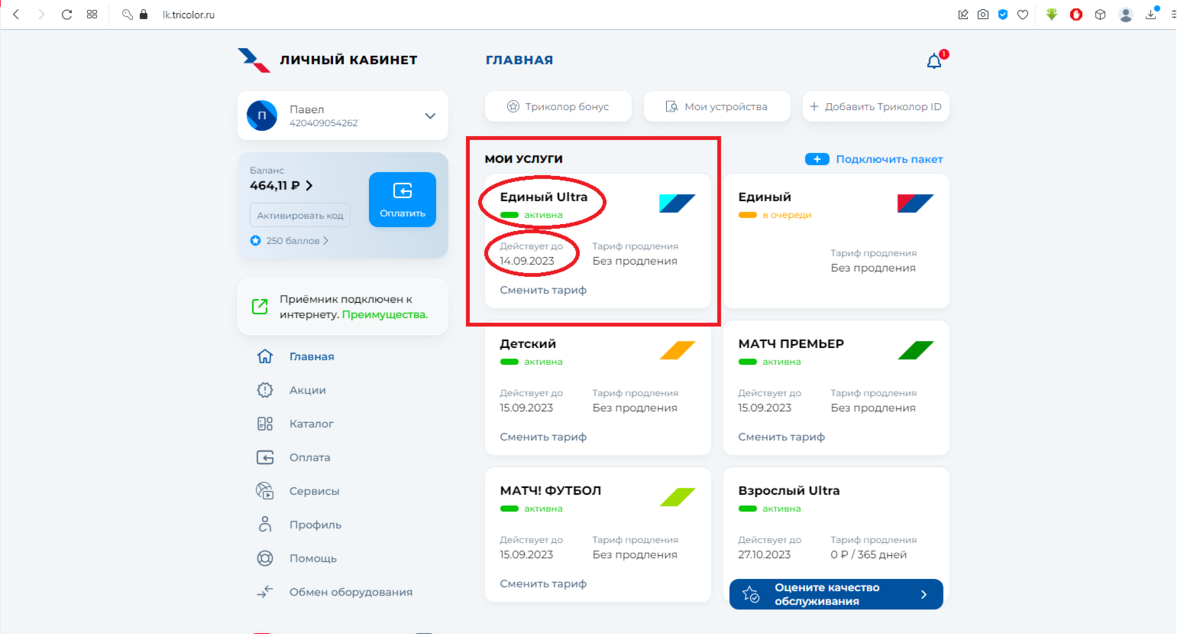Screen dimensions: 1200x634
Task: Click the heart bookmark icon
Action: [1023, 15]
